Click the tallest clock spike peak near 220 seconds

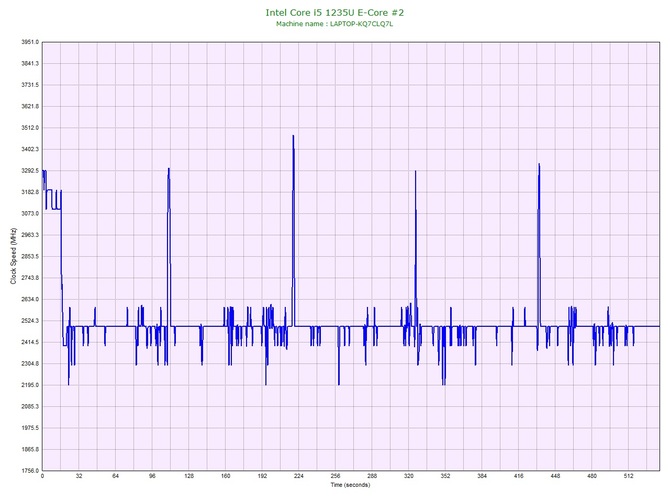tap(293, 136)
